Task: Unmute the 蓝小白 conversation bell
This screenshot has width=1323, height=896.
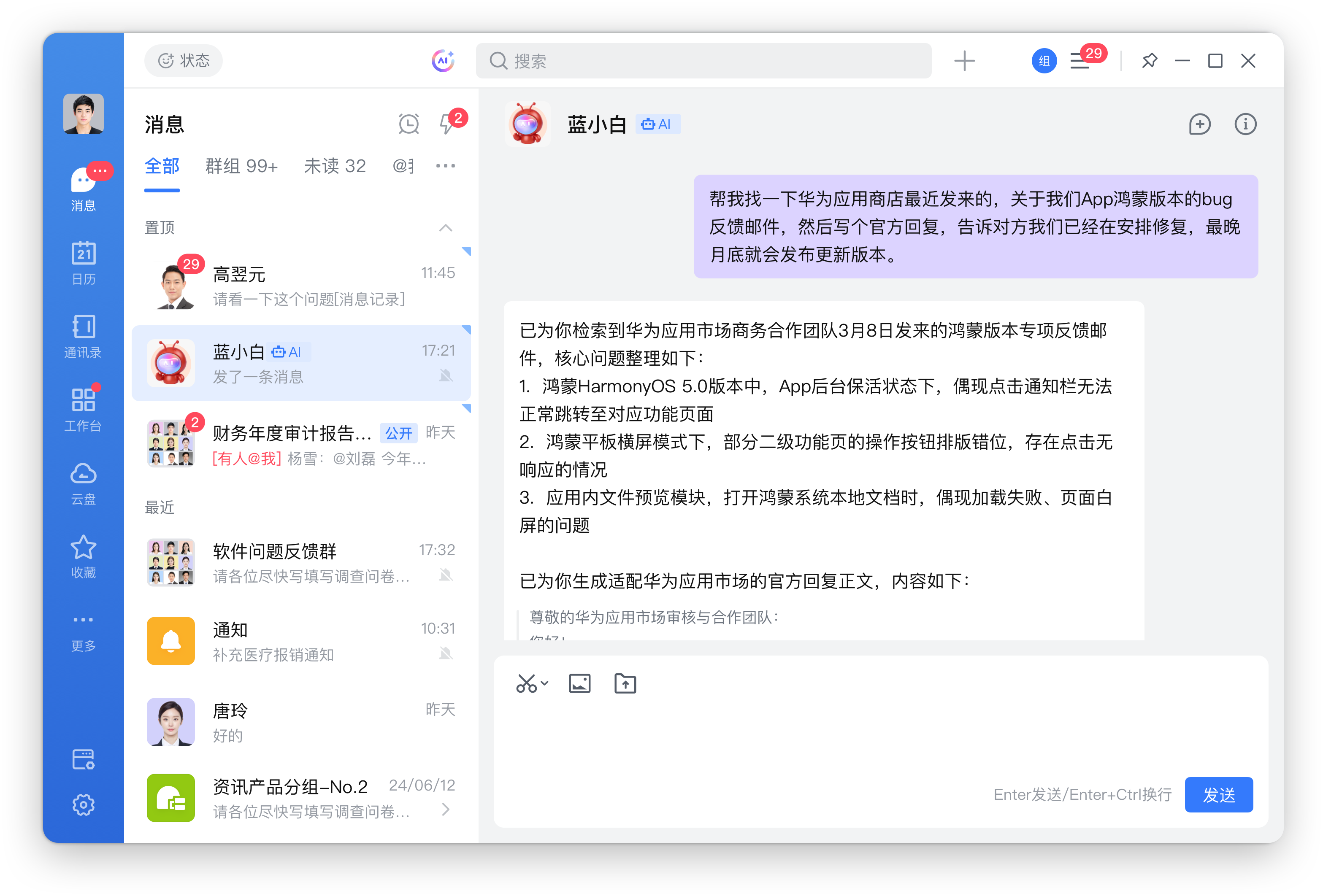Action: [x=446, y=375]
